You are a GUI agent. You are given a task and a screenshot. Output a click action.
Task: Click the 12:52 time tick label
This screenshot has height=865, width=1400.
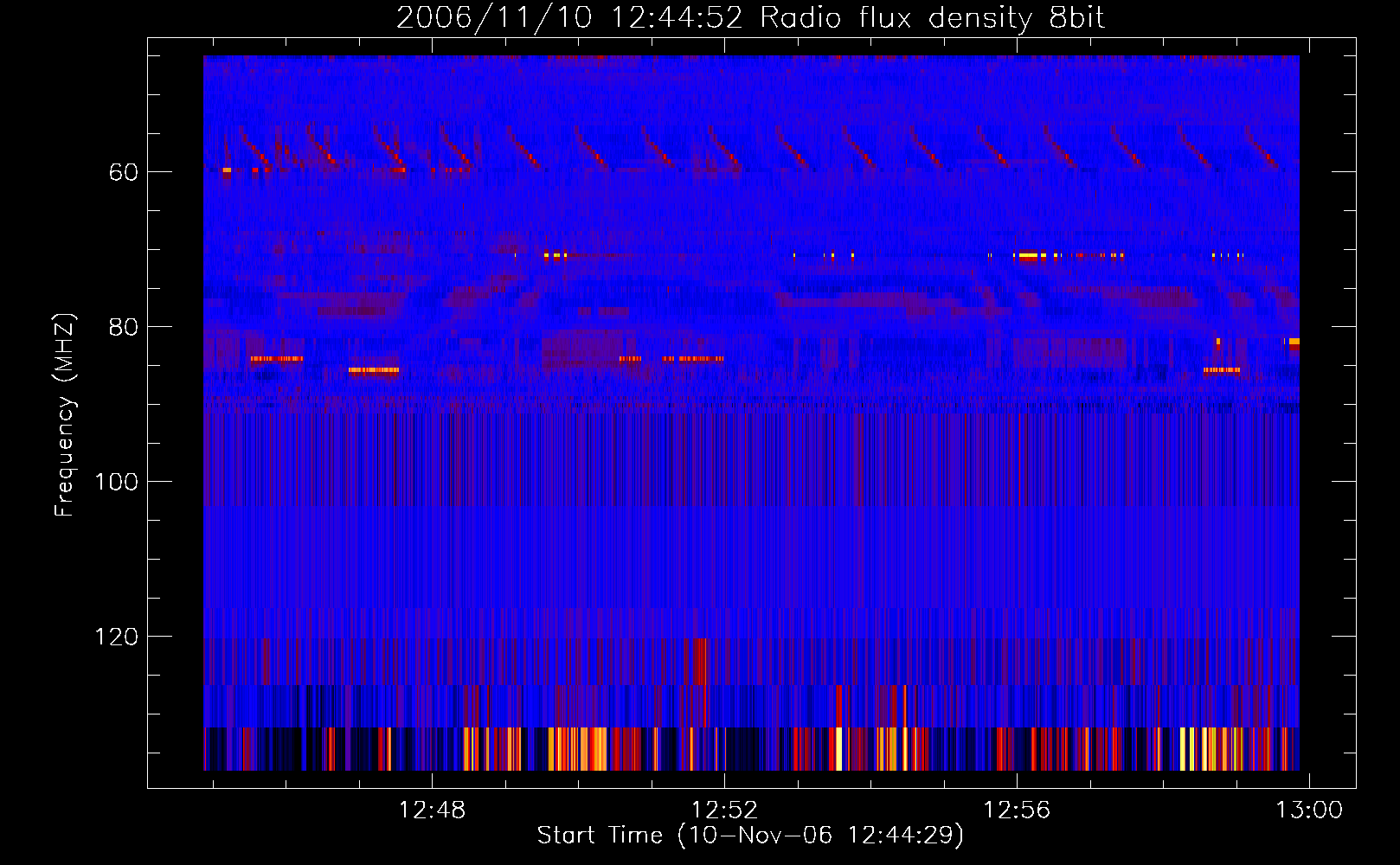[724, 811]
